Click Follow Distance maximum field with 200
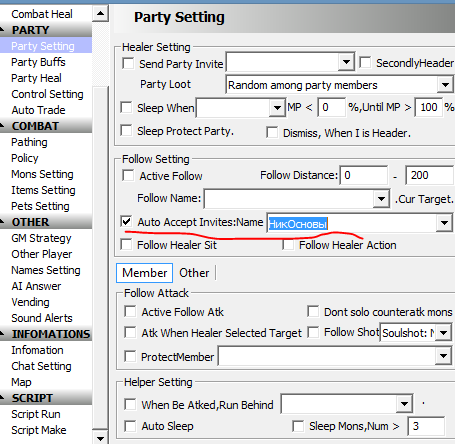455x444 pixels. [x=430, y=175]
